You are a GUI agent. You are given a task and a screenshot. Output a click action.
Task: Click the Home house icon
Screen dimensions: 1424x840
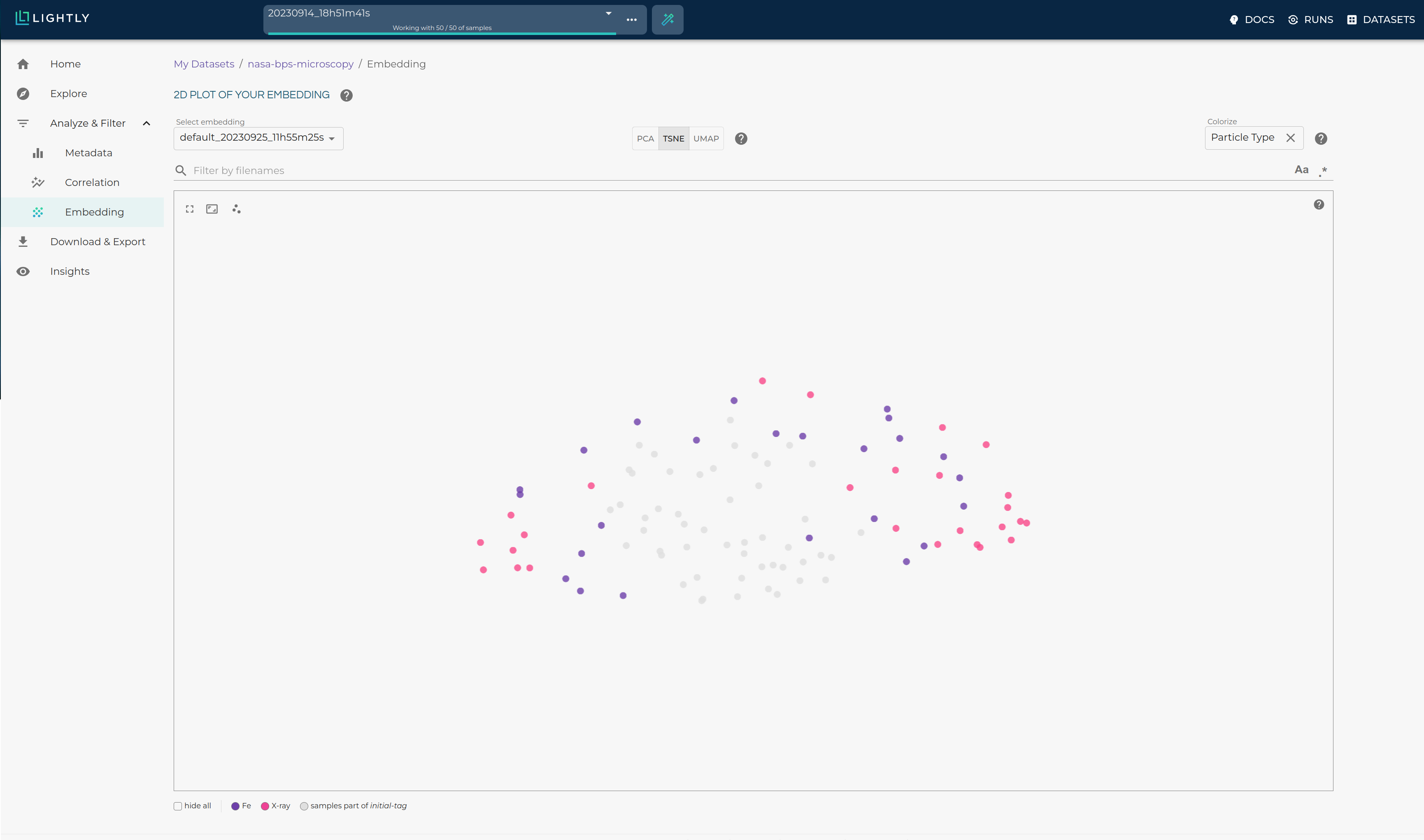click(x=23, y=64)
